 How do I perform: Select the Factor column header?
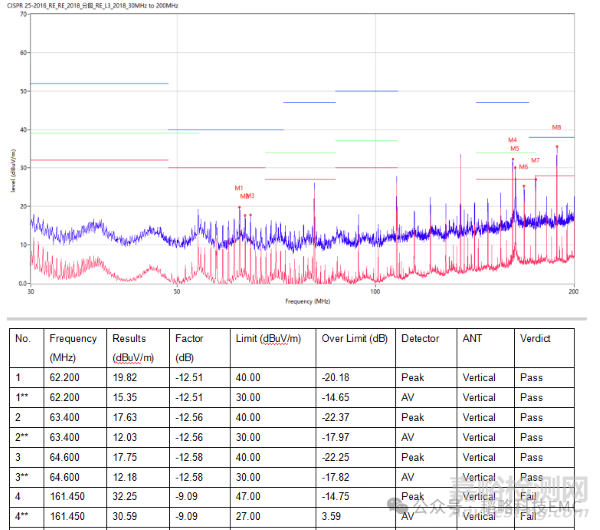[x=189, y=338]
